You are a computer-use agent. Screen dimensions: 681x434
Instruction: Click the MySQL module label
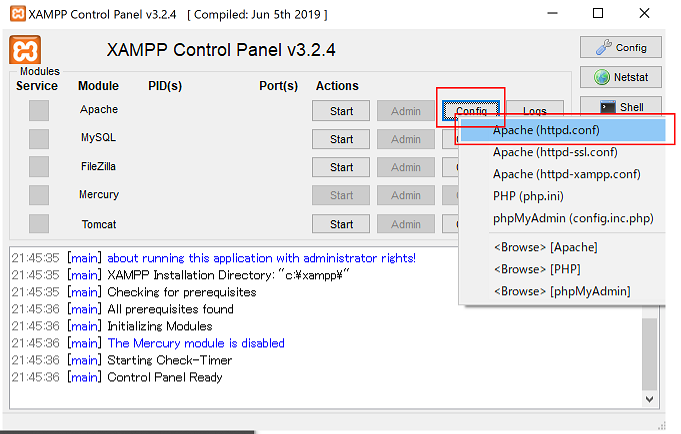(x=99, y=138)
